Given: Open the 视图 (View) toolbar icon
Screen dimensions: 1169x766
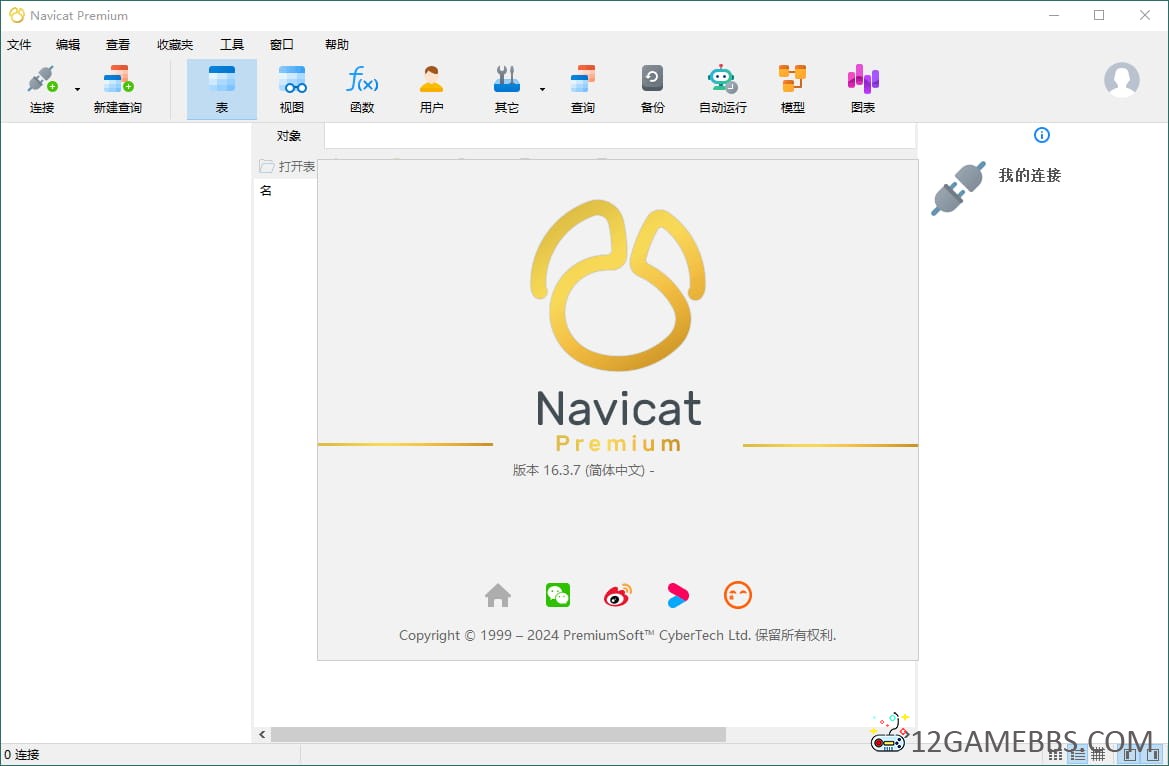Looking at the screenshot, I should click(x=292, y=90).
